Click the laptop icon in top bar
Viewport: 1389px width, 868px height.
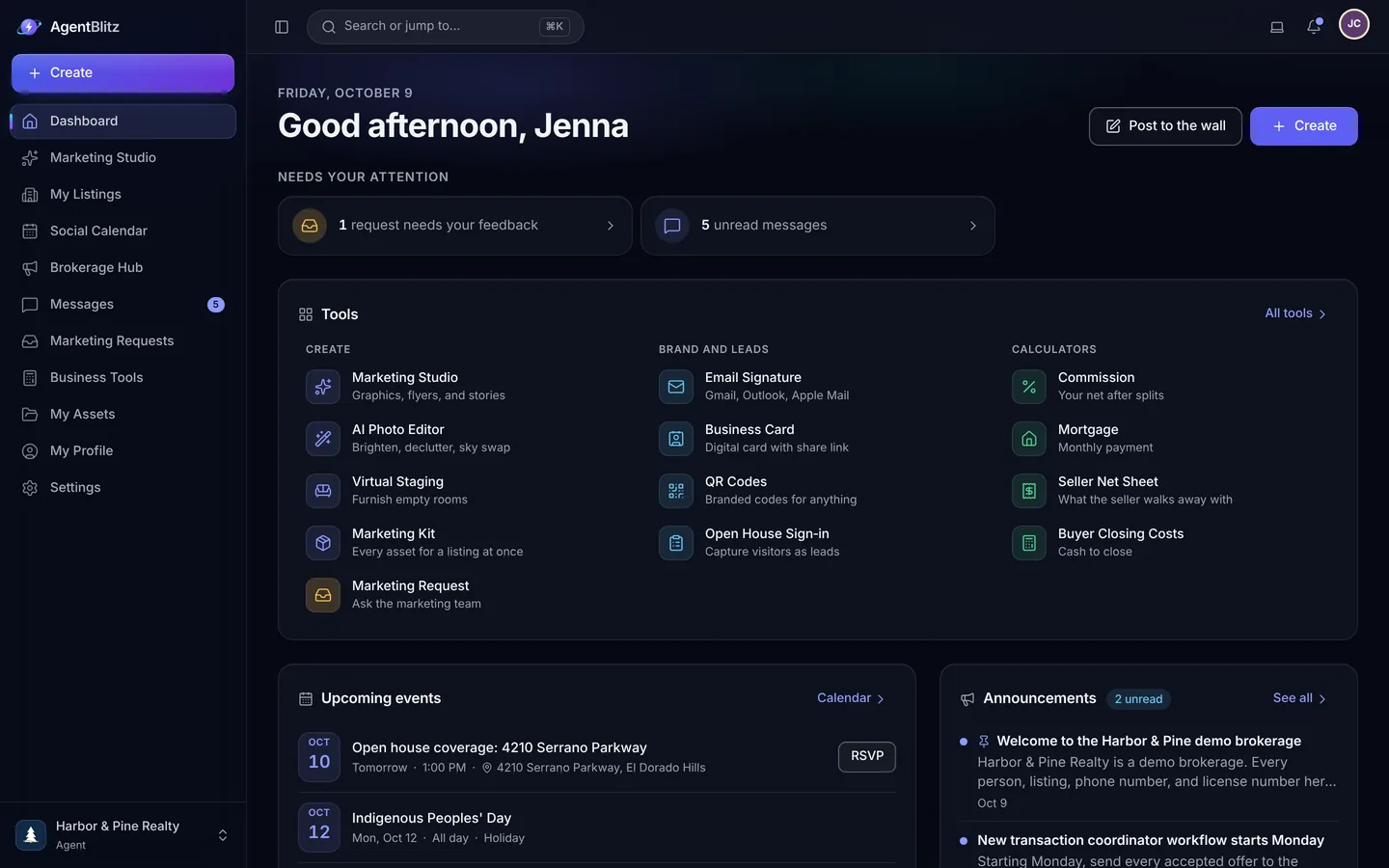pyautogui.click(x=1277, y=27)
